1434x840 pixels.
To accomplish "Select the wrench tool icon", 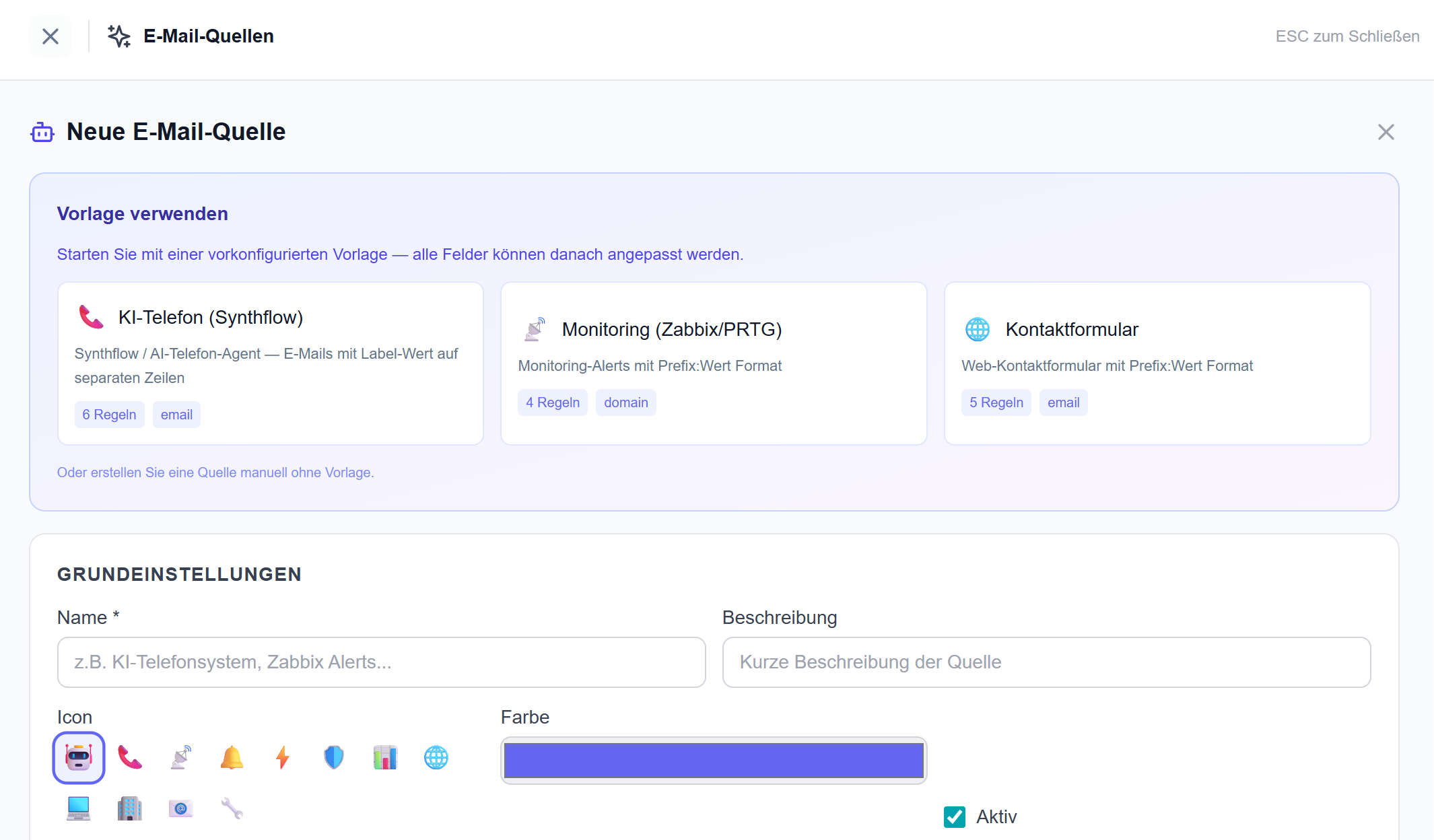I will point(232,808).
